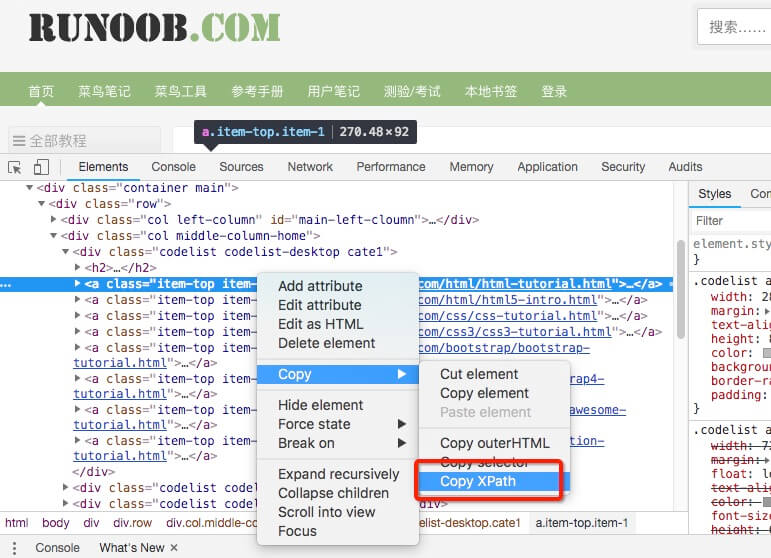
Task: Click the hamburger icon beside 全部教程
Action: click(x=19, y=141)
